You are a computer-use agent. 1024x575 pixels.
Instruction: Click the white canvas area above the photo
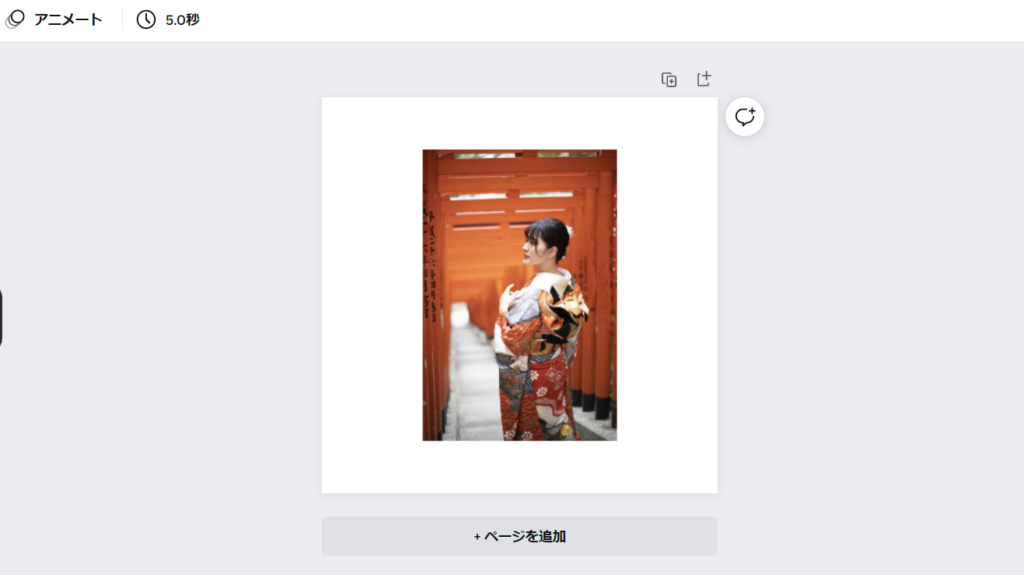(x=519, y=123)
